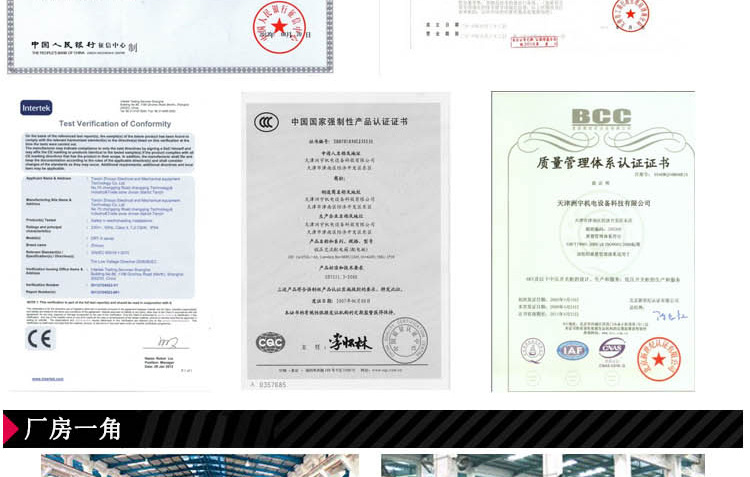Image resolution: width=750 pixels, height=477 pixels.
Task: Click the round grey seal on the CCC certificate
Action: (x=405, y=341)
